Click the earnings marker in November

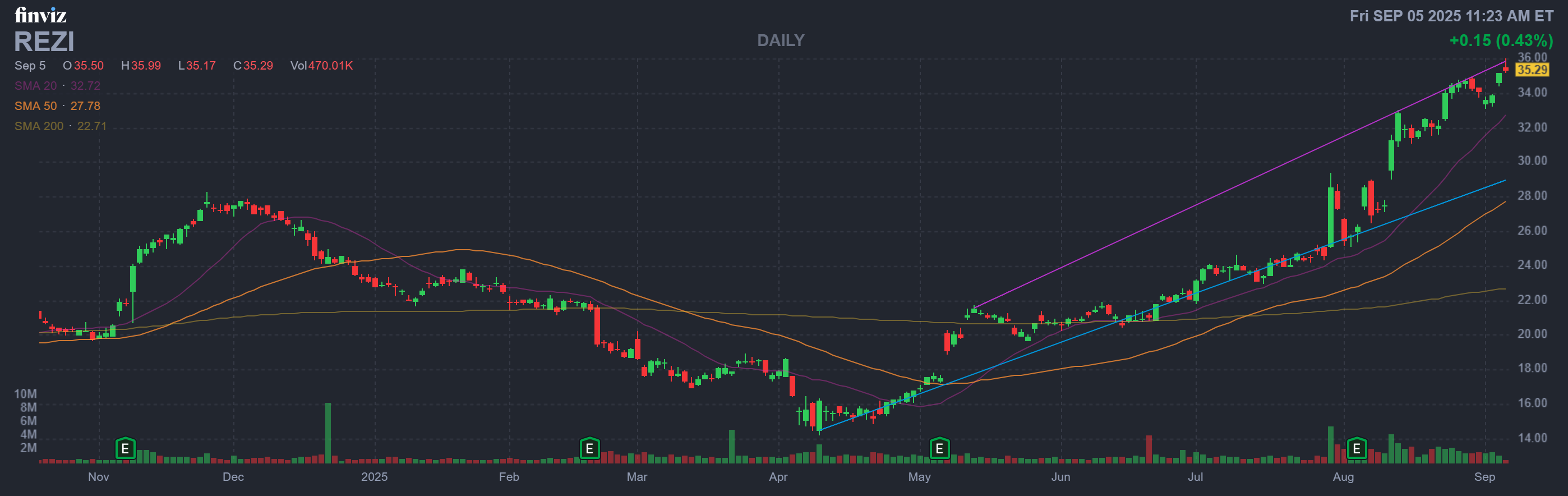tap(126, 449)
